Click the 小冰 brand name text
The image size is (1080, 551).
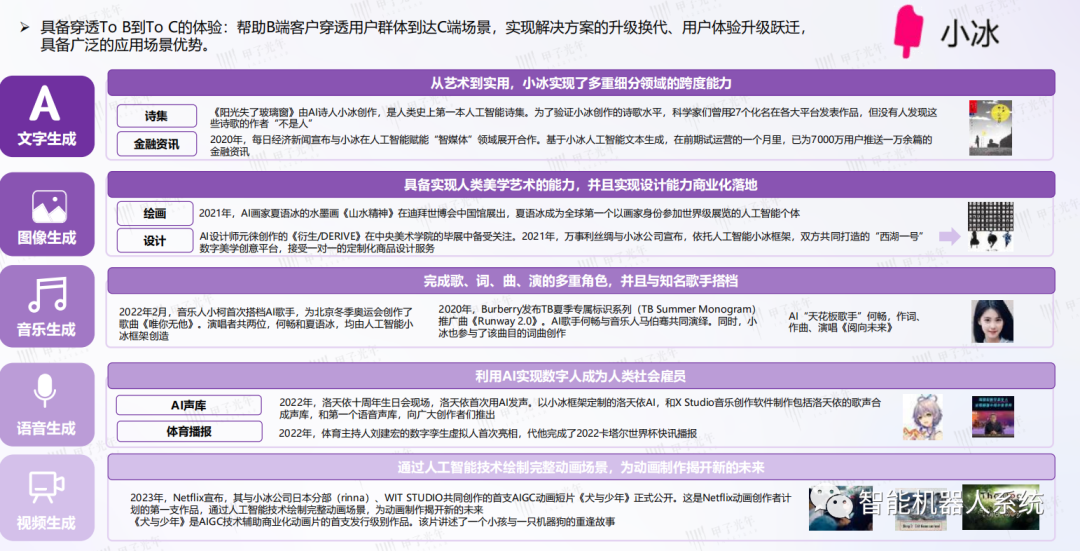coord(970,33)
